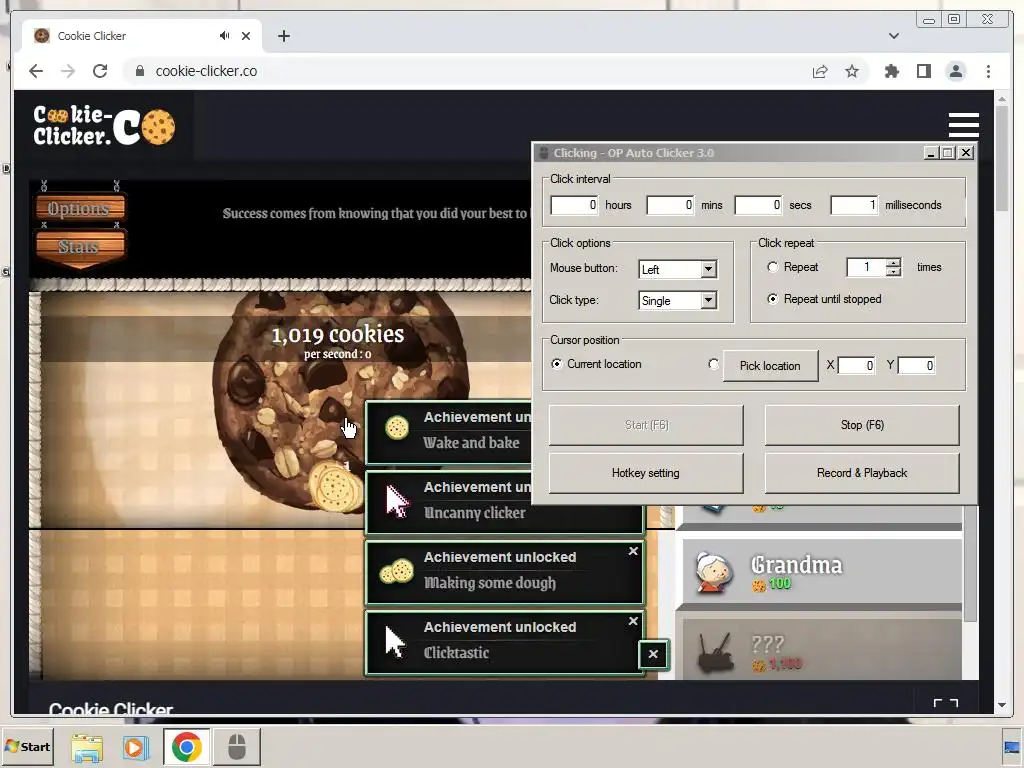Click the secs interval field
This screenshot has width=1024, height=768.
[x=758, y=205]
